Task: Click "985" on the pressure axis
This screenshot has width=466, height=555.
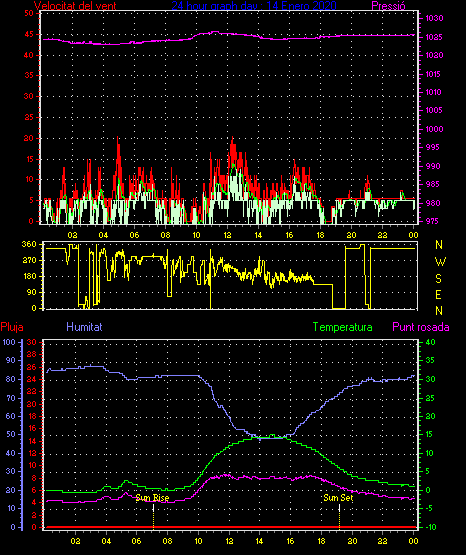Action: coord(433,184)
